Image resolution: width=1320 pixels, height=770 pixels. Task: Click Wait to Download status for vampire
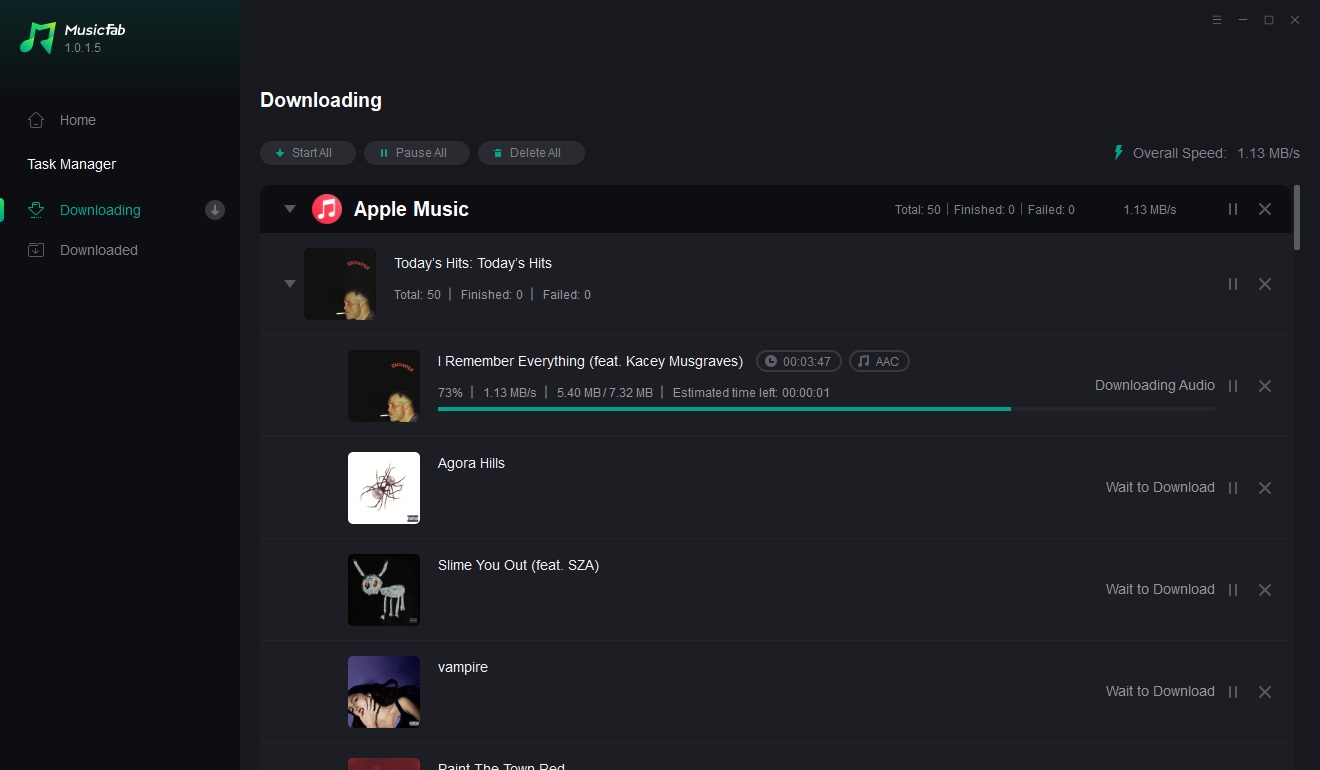pyautogui.click(x=1160, y=691)
